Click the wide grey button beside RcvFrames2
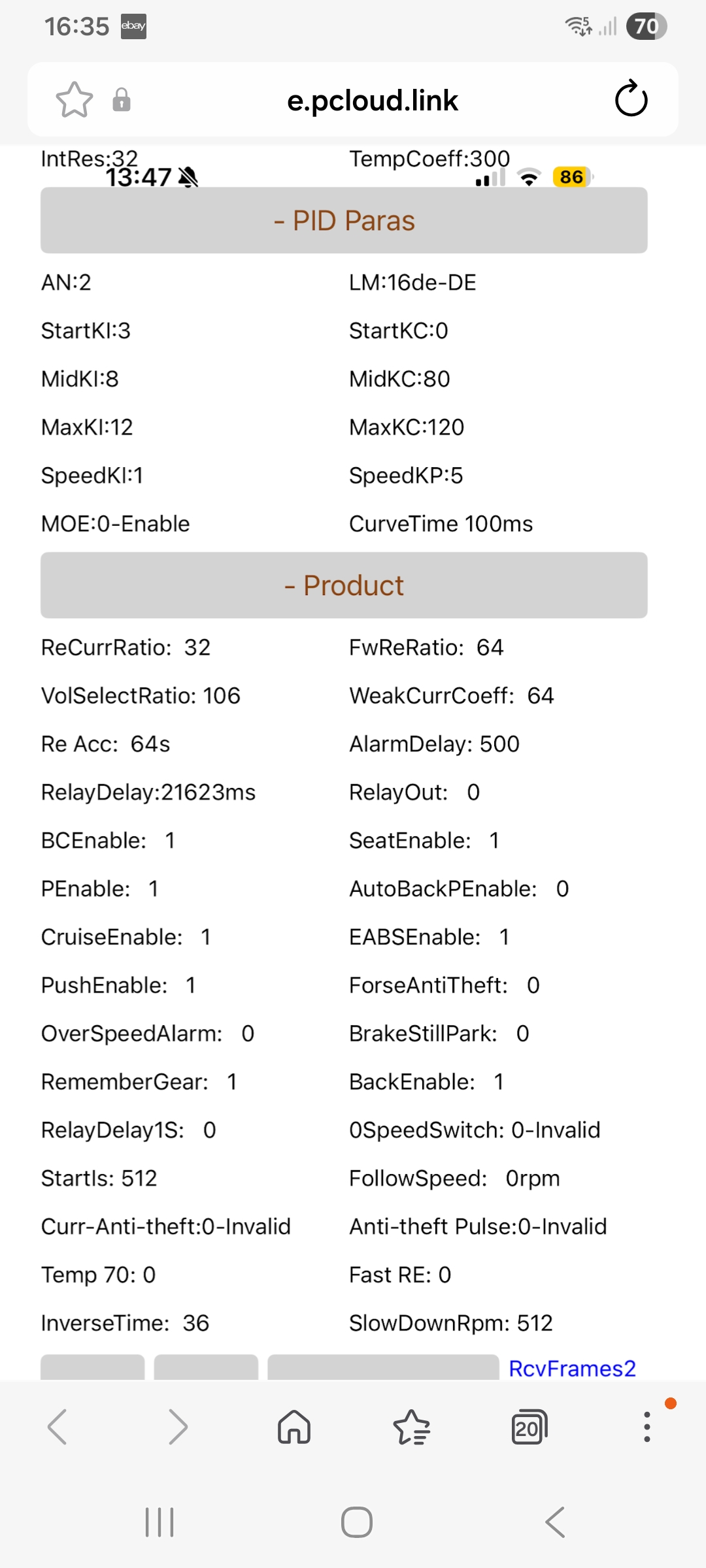706x1568 pixels. pyautogui.click(x=383, y=1367)
